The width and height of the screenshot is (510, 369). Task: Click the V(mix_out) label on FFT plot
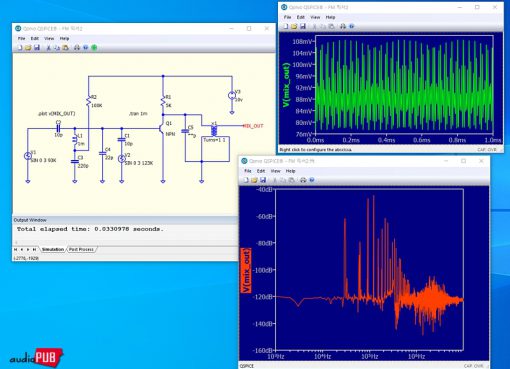[x=246, y=271]
